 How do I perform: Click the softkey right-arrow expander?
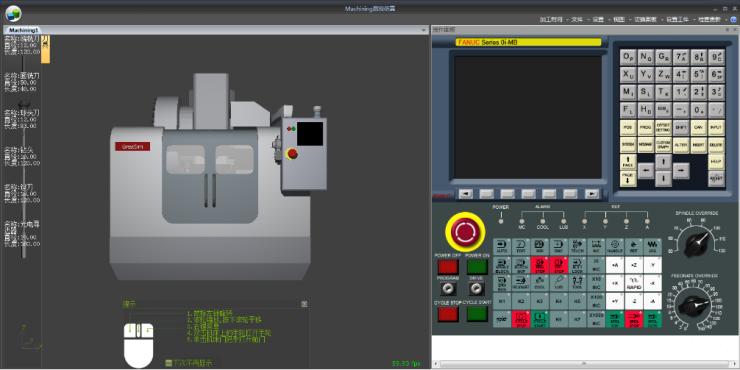coord(592,193)
